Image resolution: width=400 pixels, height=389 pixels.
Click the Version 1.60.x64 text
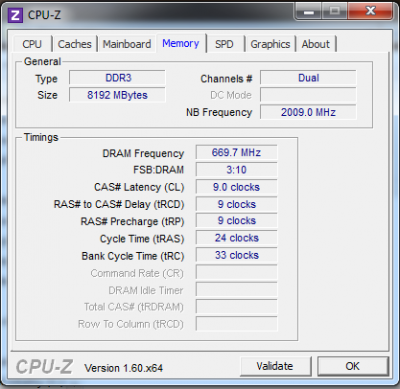click(x=124, y=368)
